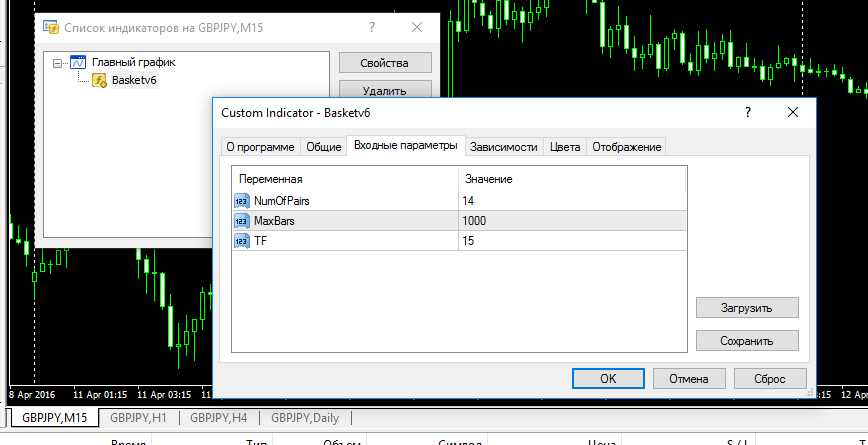The width and height of the screenshot is (868, 445).
Task: Click the Главный график chart icon
Action: pos(78,63)
